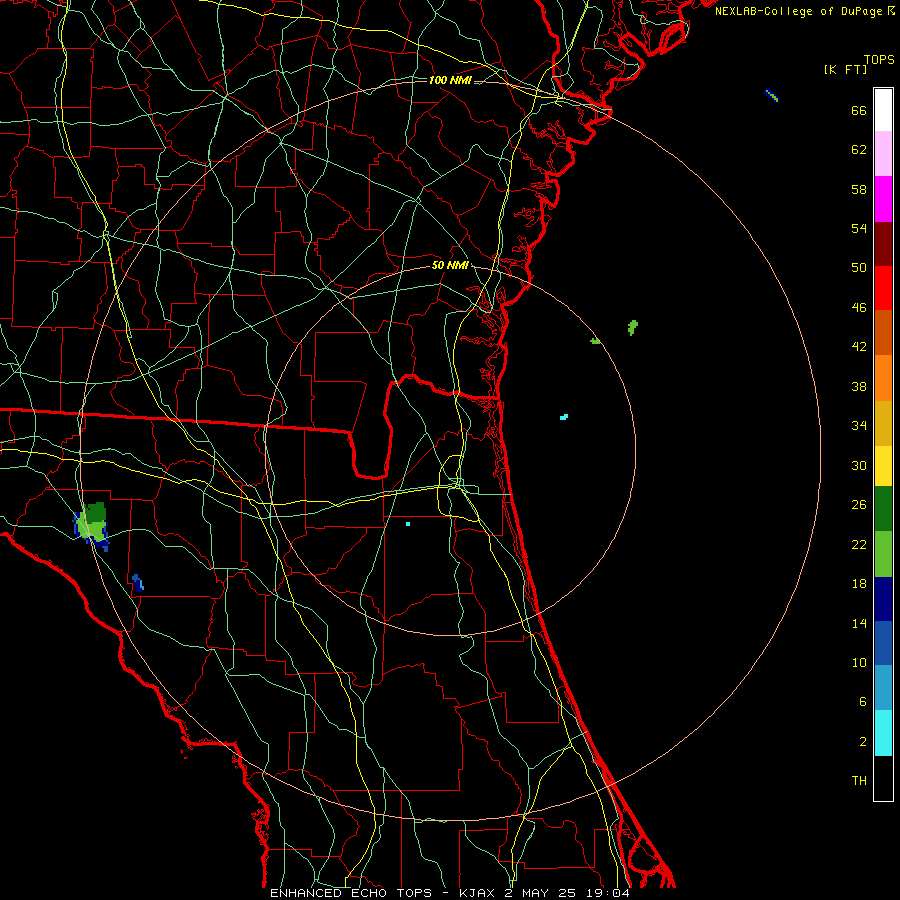Image resolution: width=900 pixels, height=900 pixels.
Task: Click the cyan echo offshore inside the 50 NMI ring
Action: pyautogui.click(x=564, y=417)
